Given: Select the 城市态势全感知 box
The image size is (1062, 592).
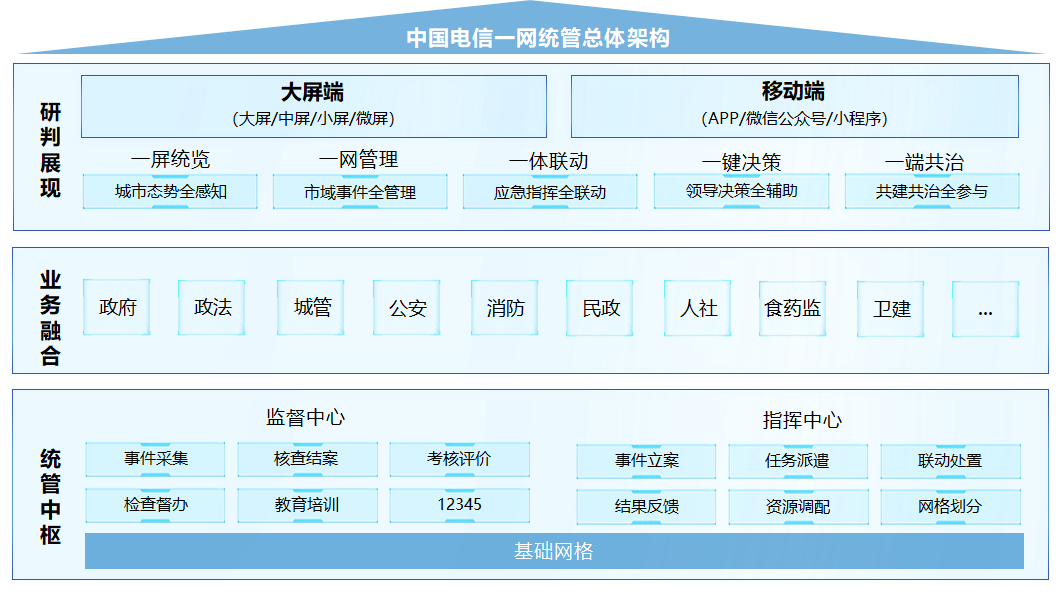Looking at the screenshot, I should pos(170,191).
